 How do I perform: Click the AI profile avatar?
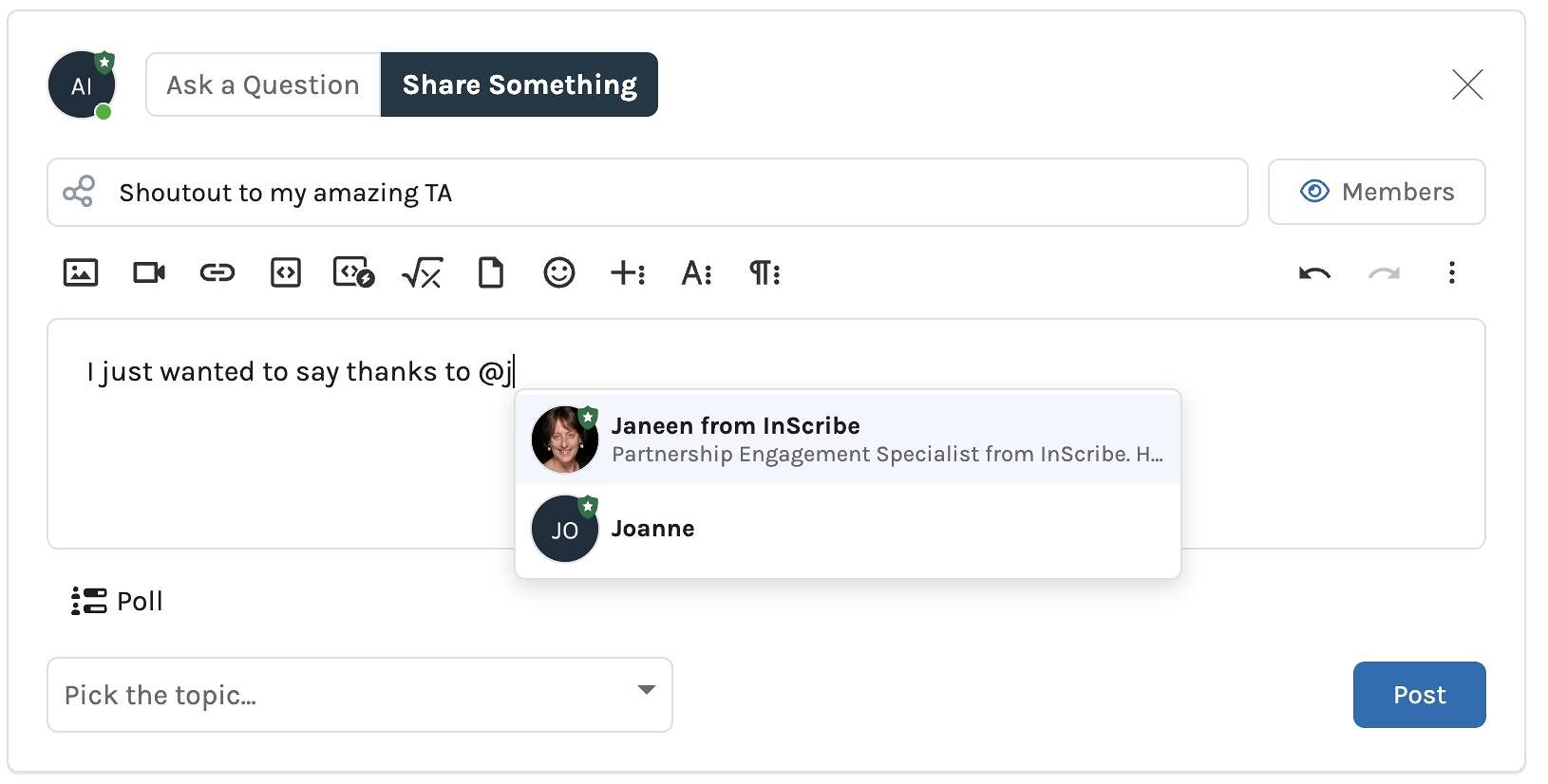[82, 85]
